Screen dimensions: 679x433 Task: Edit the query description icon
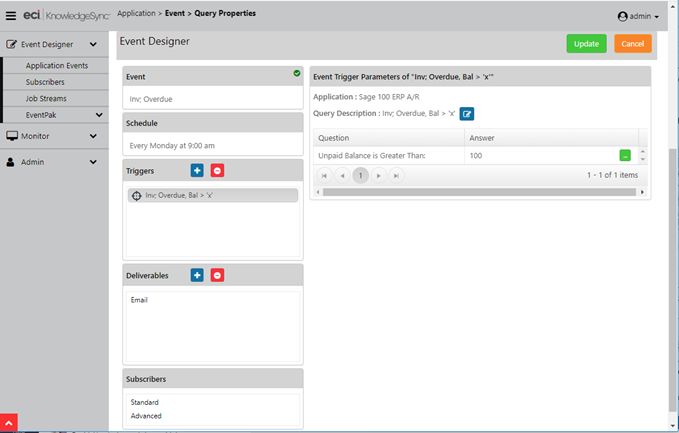[x=466, y=114]
